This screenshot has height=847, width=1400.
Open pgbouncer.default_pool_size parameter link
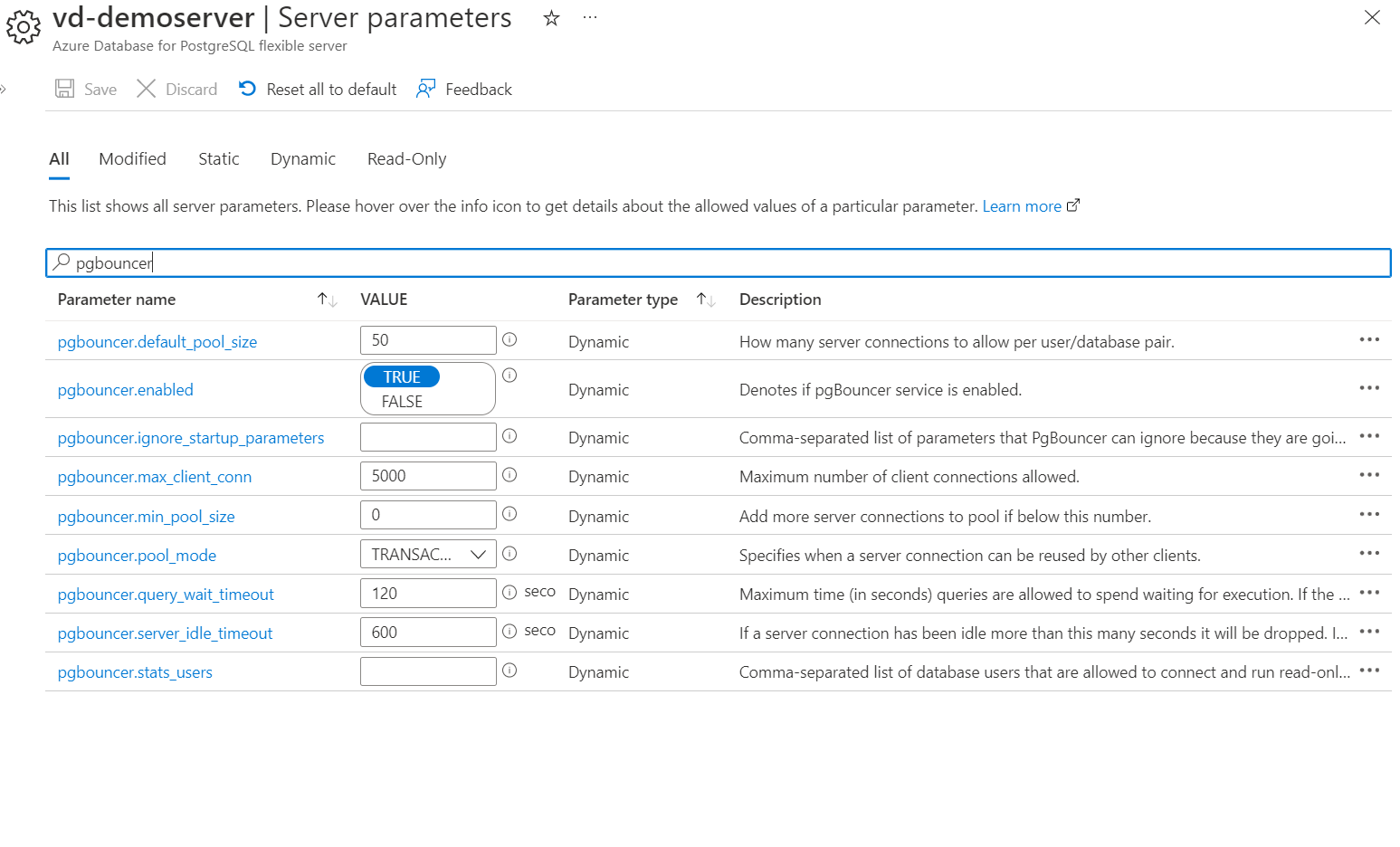pos(157,341)
